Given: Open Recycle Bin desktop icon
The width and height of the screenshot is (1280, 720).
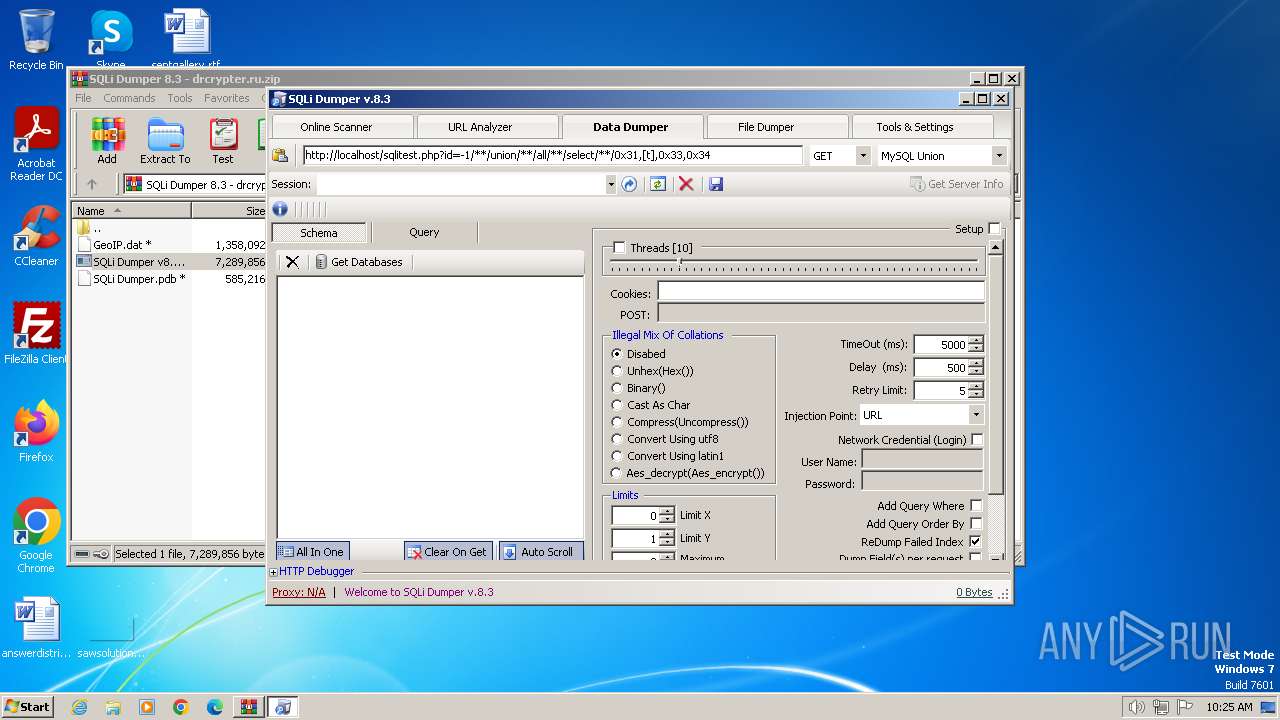Looking at the screenshot, I should [x=36, y=40].
